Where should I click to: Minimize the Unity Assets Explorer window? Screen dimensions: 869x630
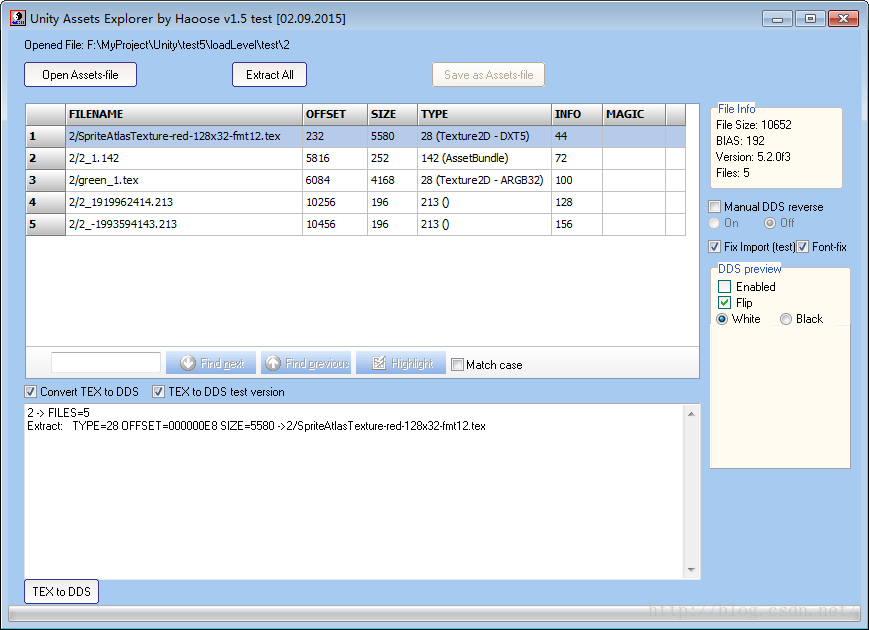pyautogui.click(x=778, y=19)
